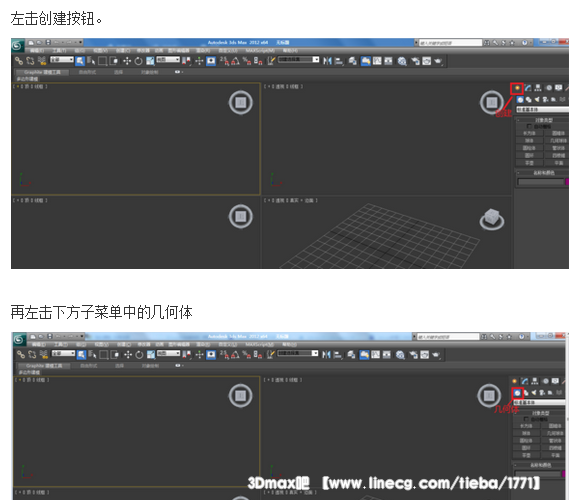Click 圆锥体 (Cone) button in first screenshot
The height and width of the screenshot is (500, 569).
558,133
